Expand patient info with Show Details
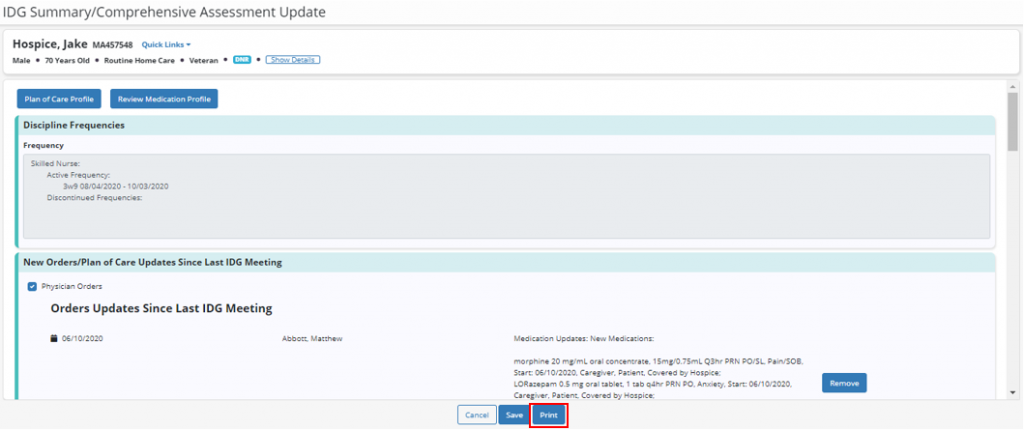Image resolution: width=1024 pixels, height=430 pixels. (x=292, y=60)
